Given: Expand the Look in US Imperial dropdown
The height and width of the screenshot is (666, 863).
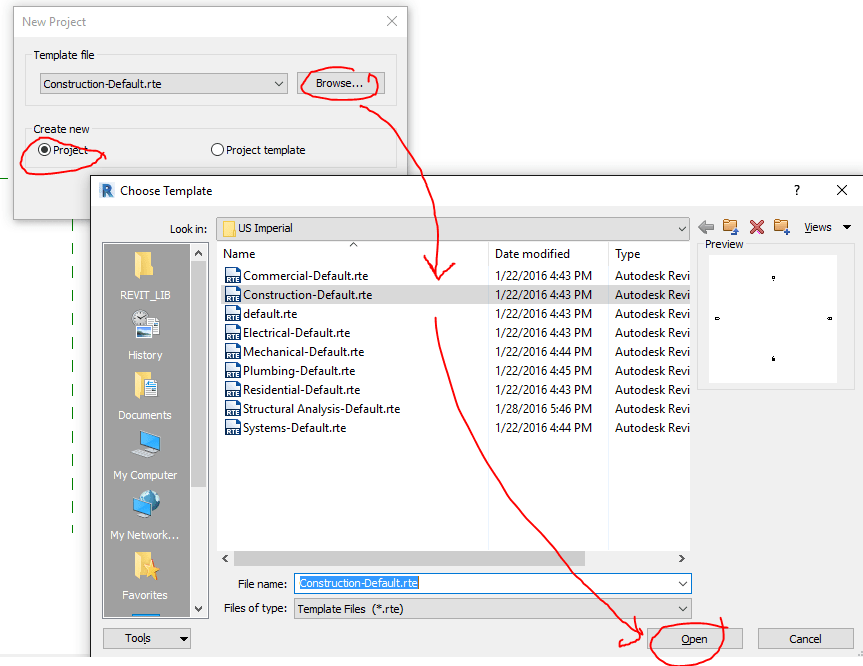Looking at the screenshot, I should pyautogui.click(x=452, y=228).
